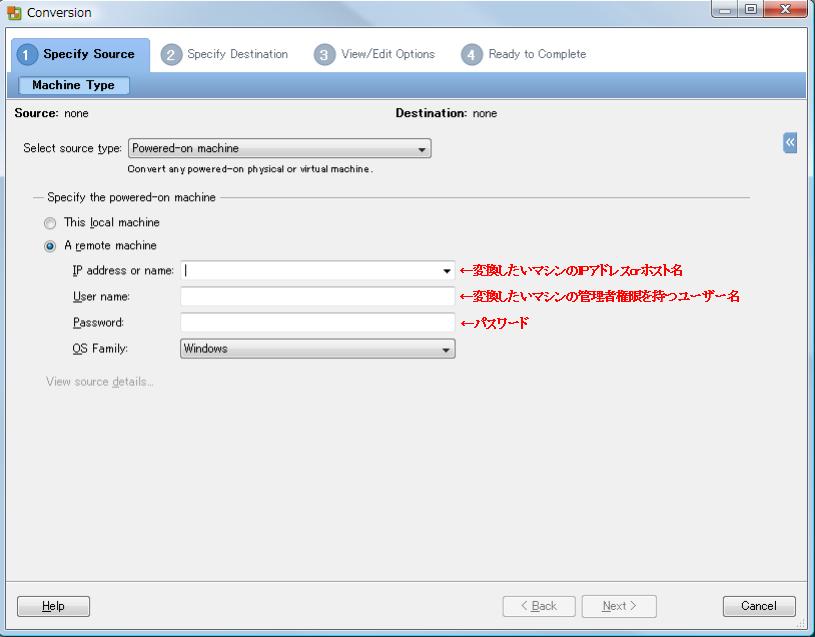Click step 4 circle icon
This screenshot has width=815, height=637.
pos(471,55)
